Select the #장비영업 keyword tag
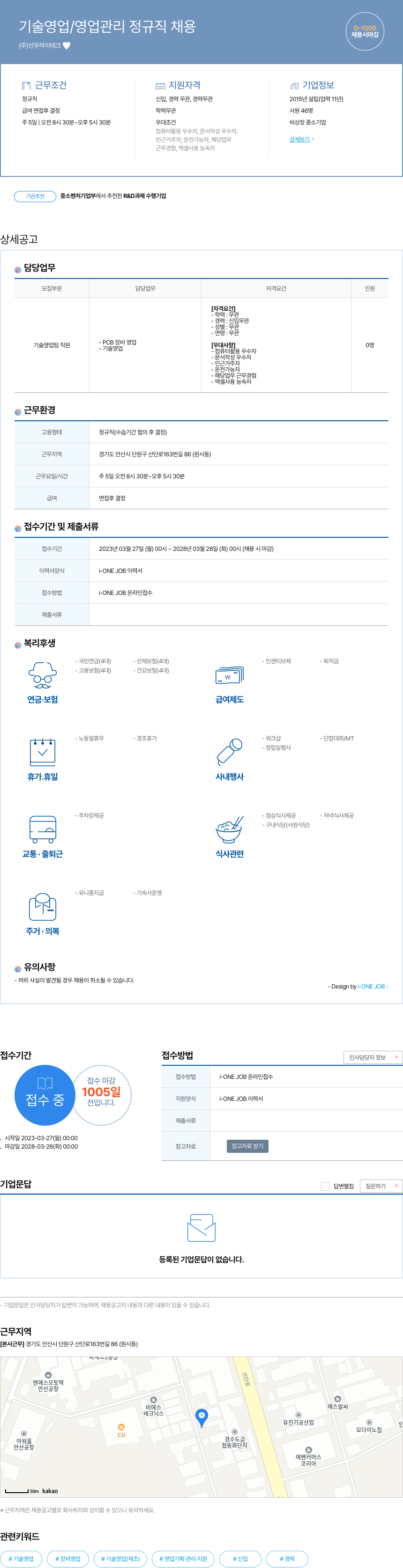The image size is (403, 1568). pos(67,1558)
